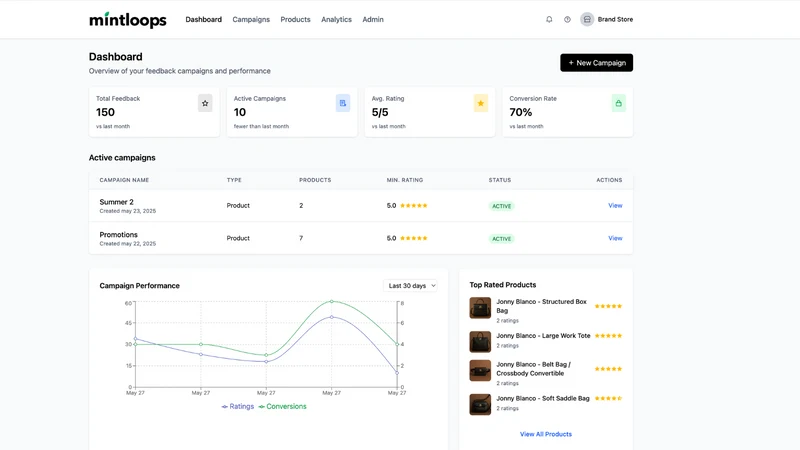Open Structured Box Bag product thumbnail
This screenshot has height=450, width=800.
pyautogui.click(x=480, y=308)
